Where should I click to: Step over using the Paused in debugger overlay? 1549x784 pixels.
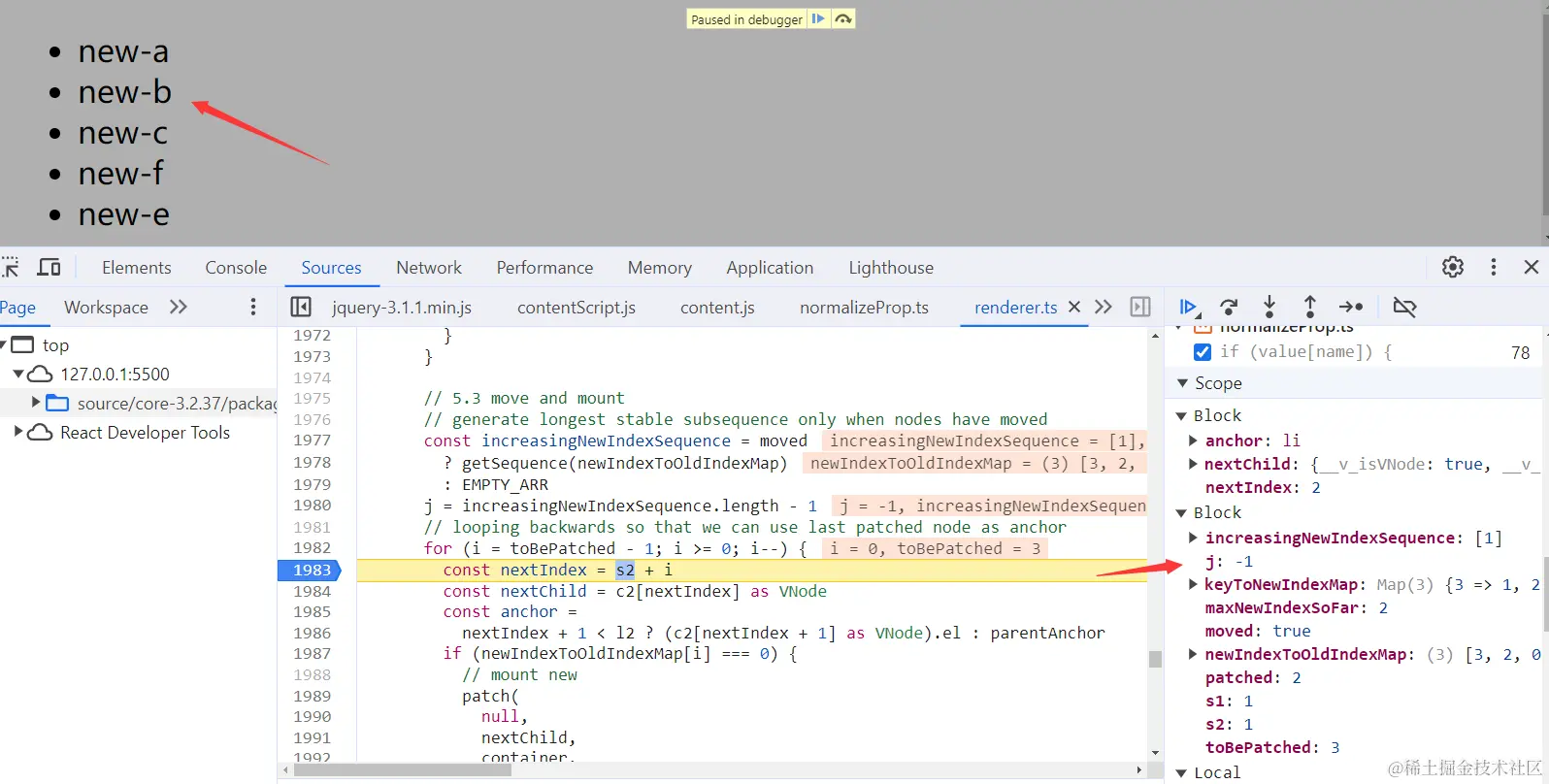(x=843, y=18)
